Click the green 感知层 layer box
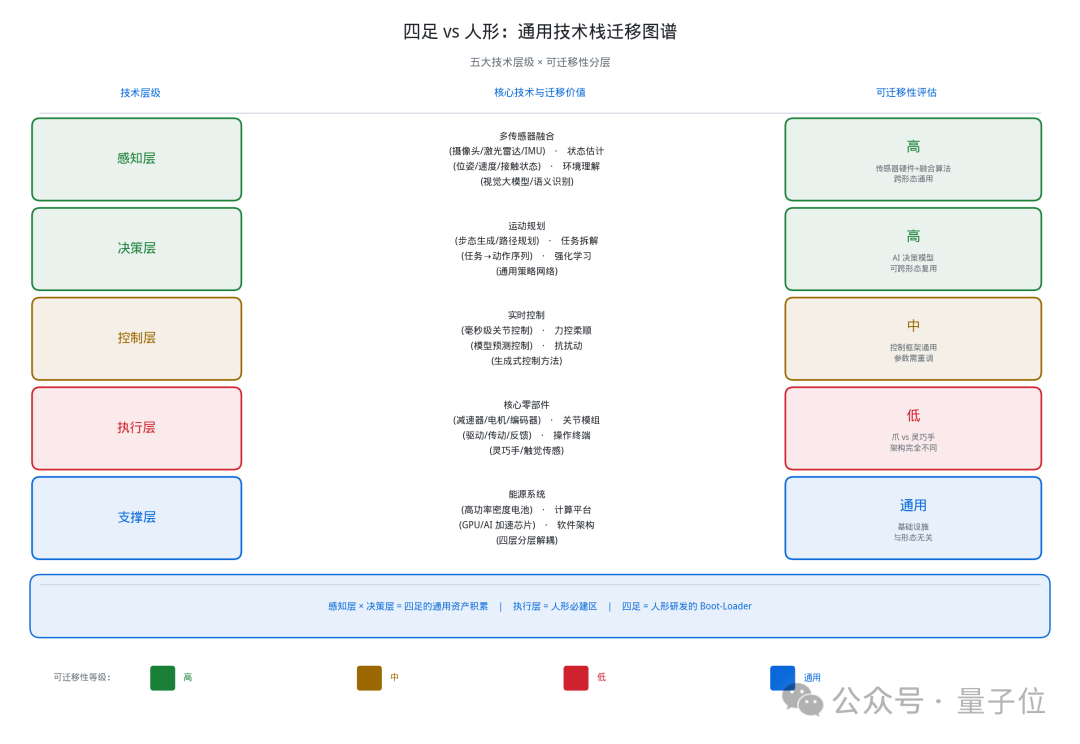The image size is (1080, 744). [x=136, y=159]
